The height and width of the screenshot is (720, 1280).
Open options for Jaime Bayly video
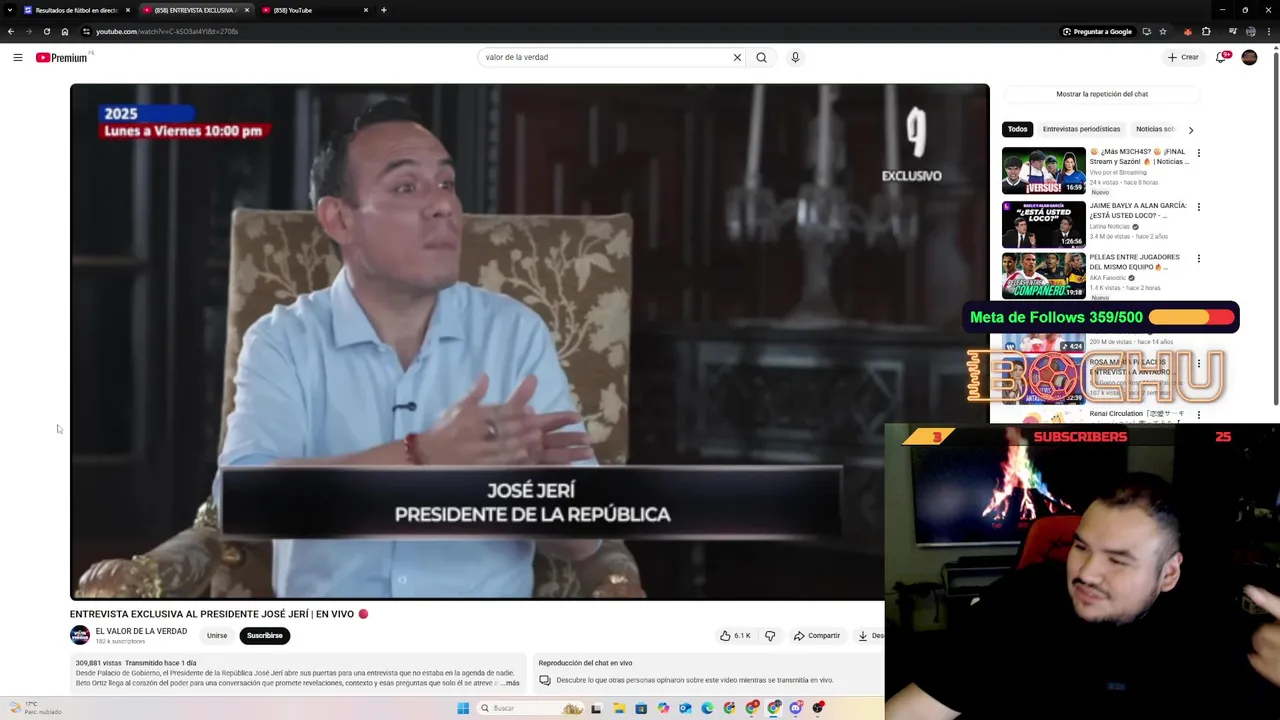tap(1199, 207)
